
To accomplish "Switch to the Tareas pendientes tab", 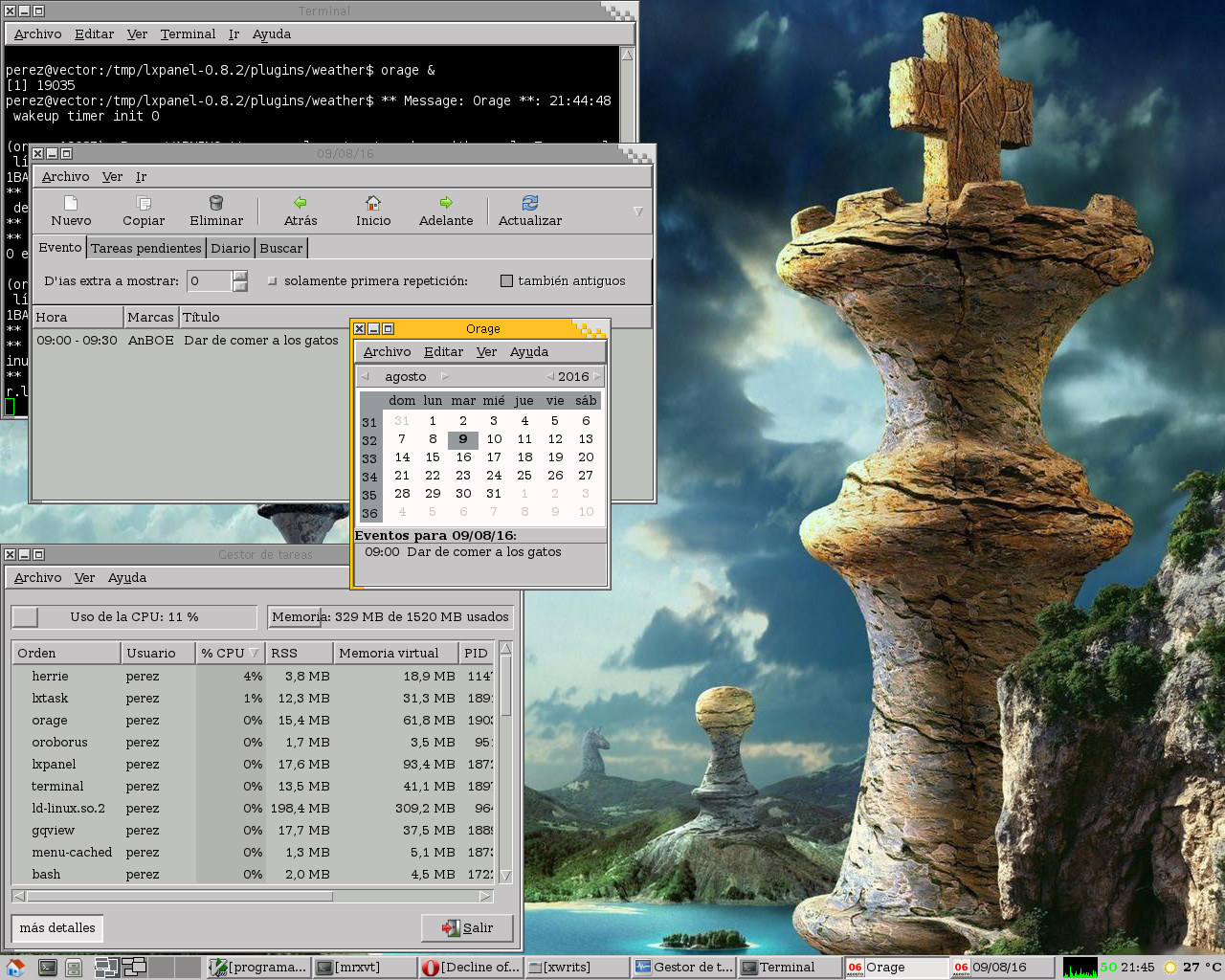I will [x=146, y=248].
